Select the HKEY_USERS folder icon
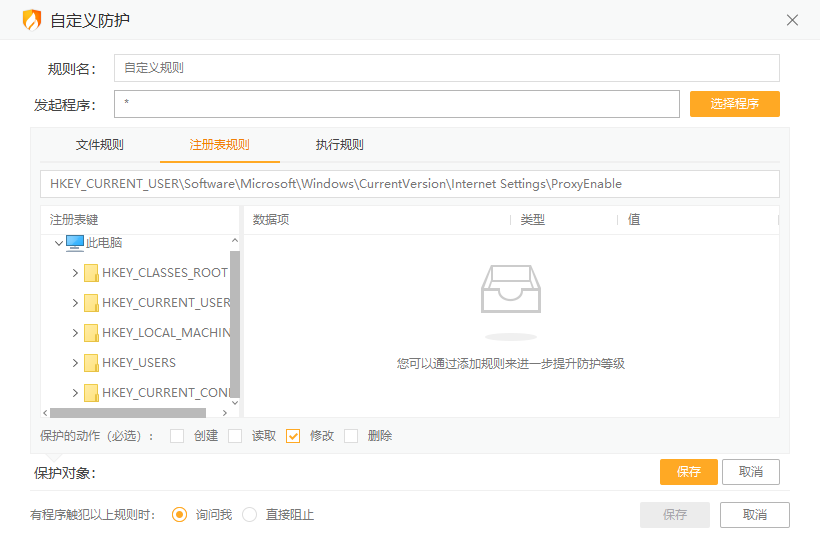Screen dimensions: 820x540 [x=91, y=363]
